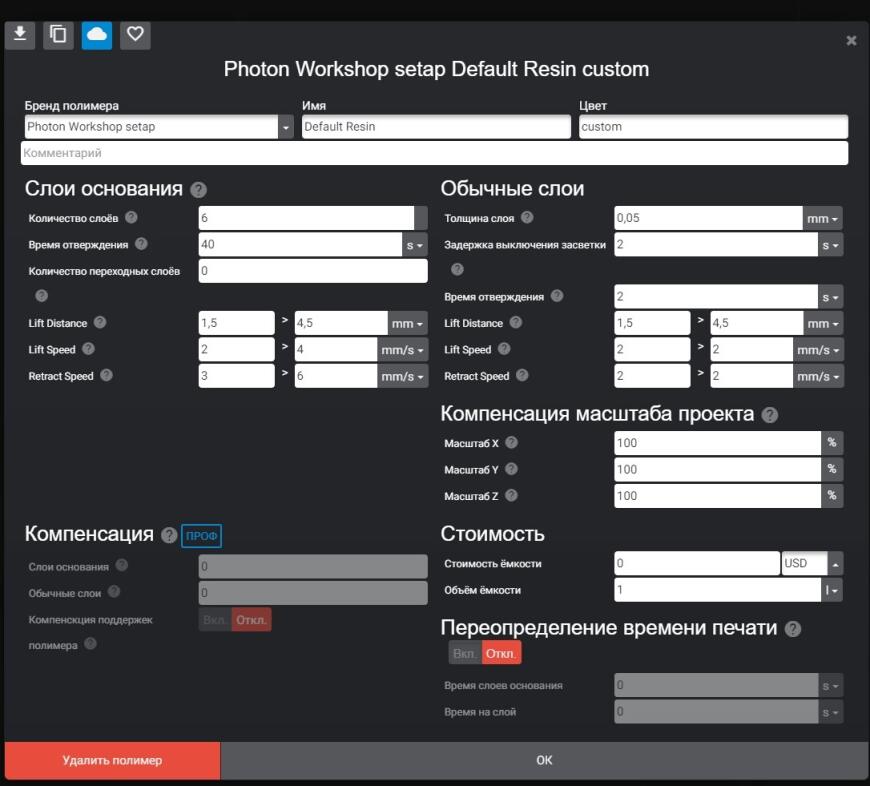Click bottom layers Lift Speed second field 4
This screenshot has width=870, height=786.
click(336, 349)
